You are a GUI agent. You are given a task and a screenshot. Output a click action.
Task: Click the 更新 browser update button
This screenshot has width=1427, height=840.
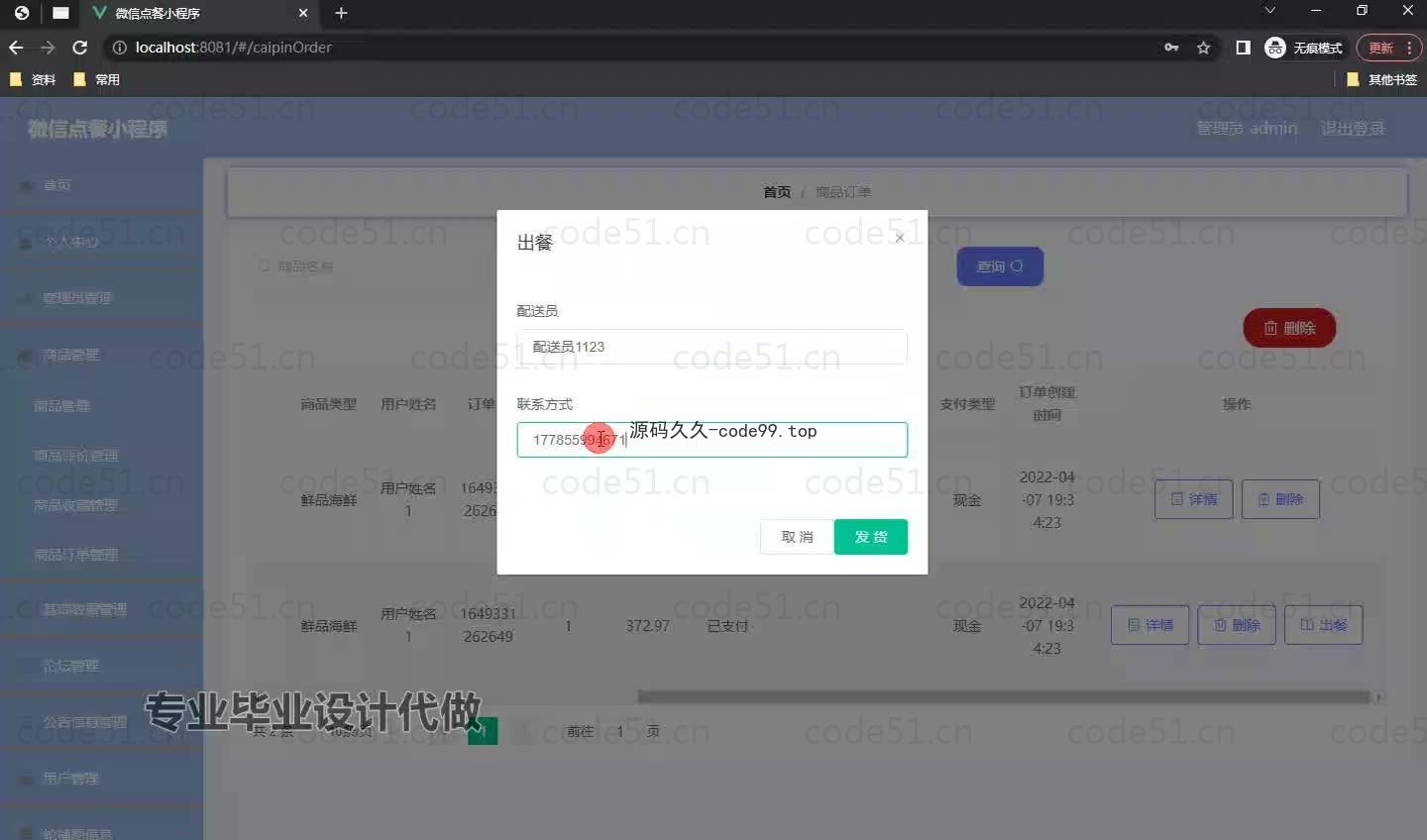point(1388,48)
